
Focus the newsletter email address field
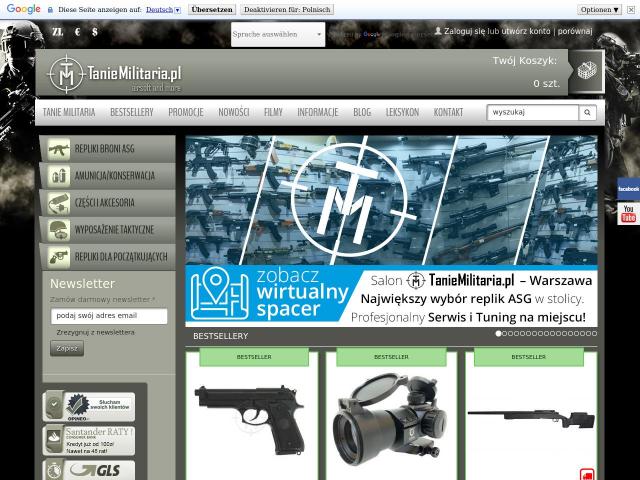click(109, 316)
